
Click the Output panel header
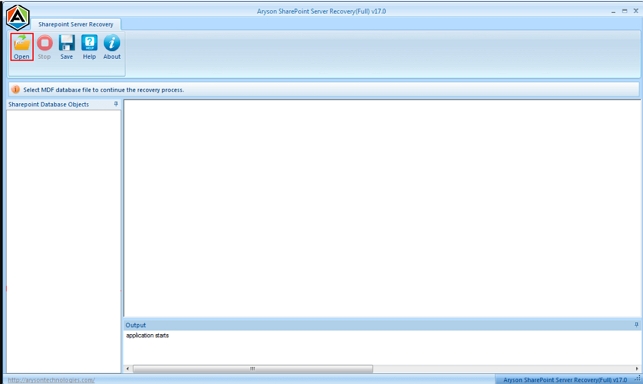point(381,325)
